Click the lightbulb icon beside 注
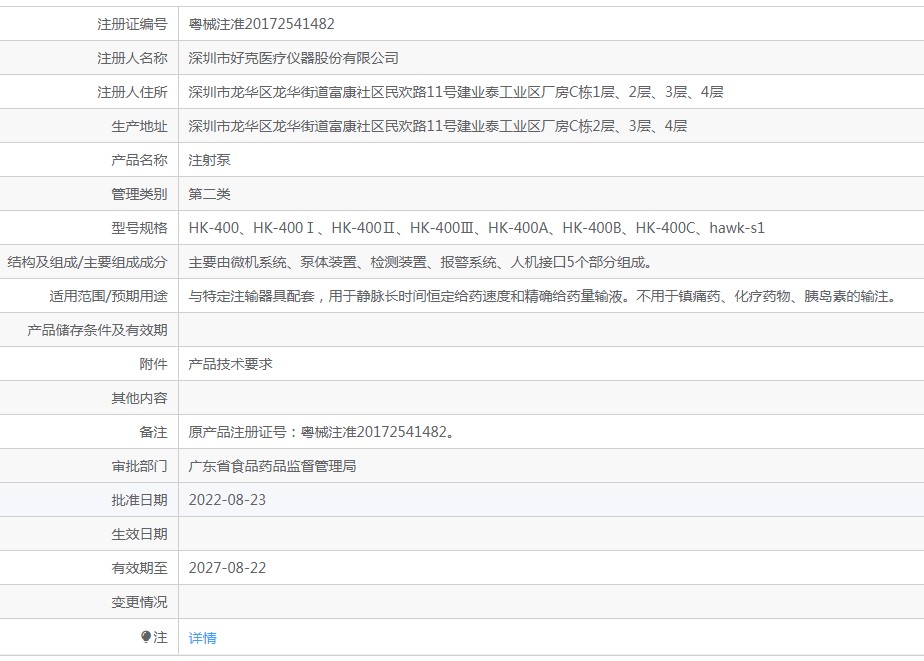Viewport: 924px width, 661px height. [x=146, y=637]
